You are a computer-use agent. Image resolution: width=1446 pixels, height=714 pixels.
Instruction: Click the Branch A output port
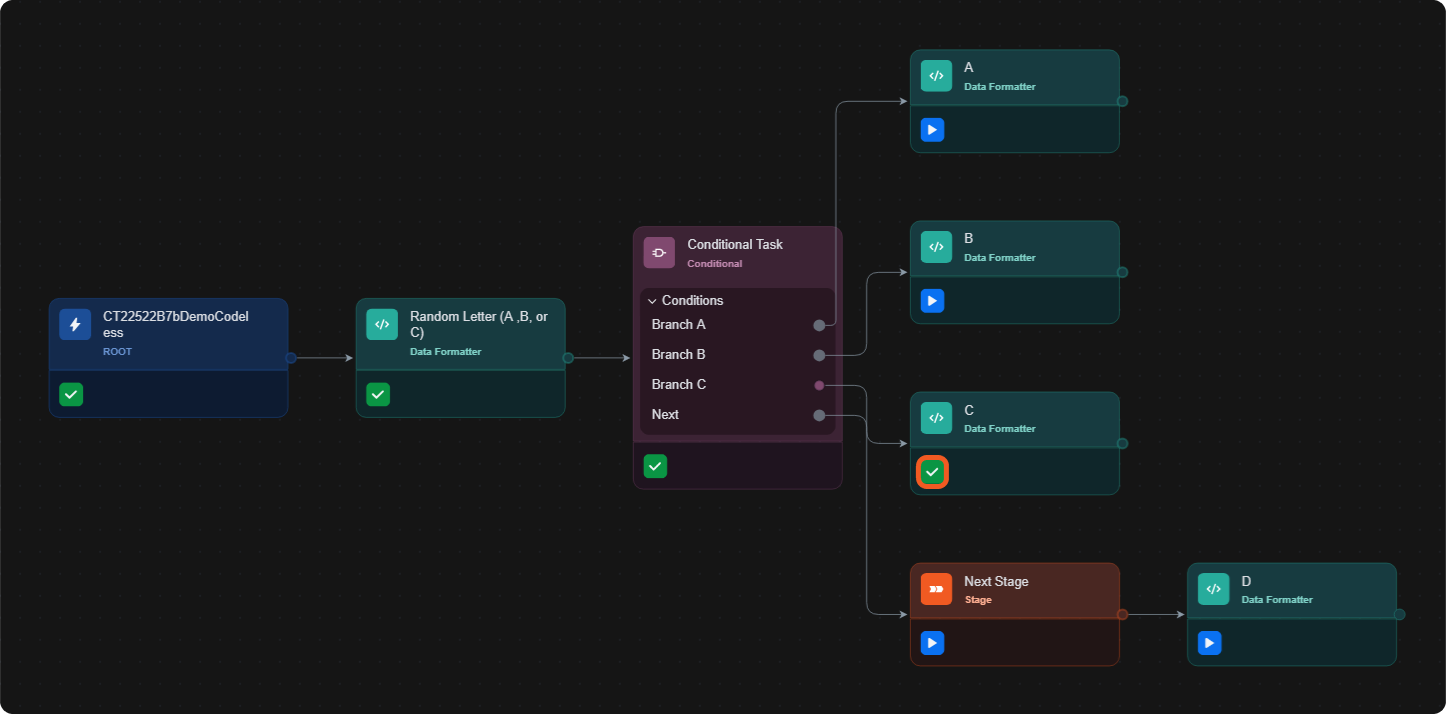pos(819,325)
